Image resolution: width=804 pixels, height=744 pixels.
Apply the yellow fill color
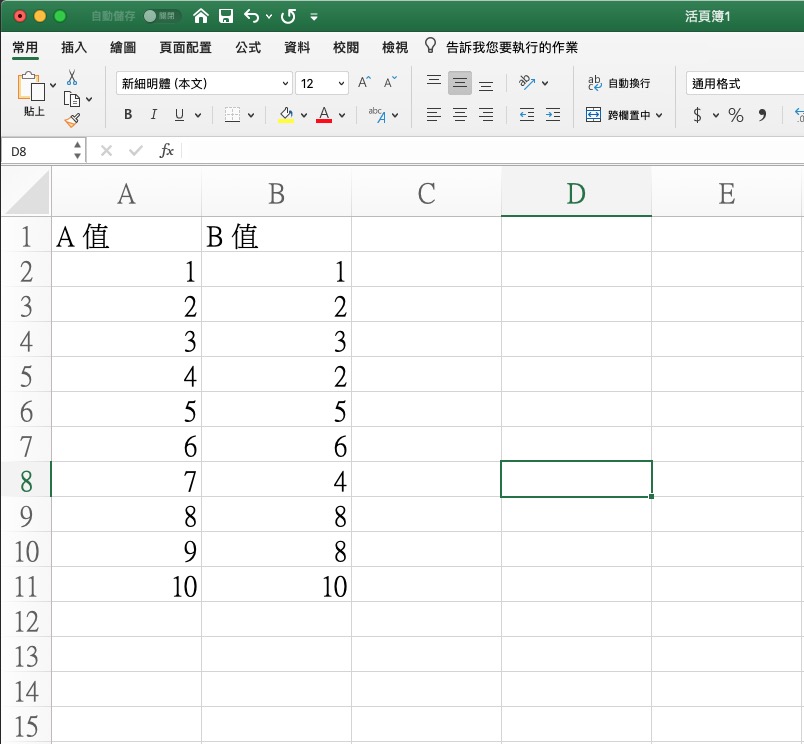click(x=286, y=115)
